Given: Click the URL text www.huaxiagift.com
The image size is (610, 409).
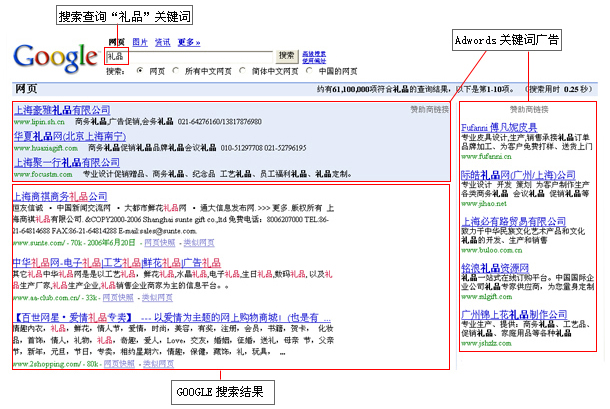Looking at the screenshot, I should [x=46, y=148].
